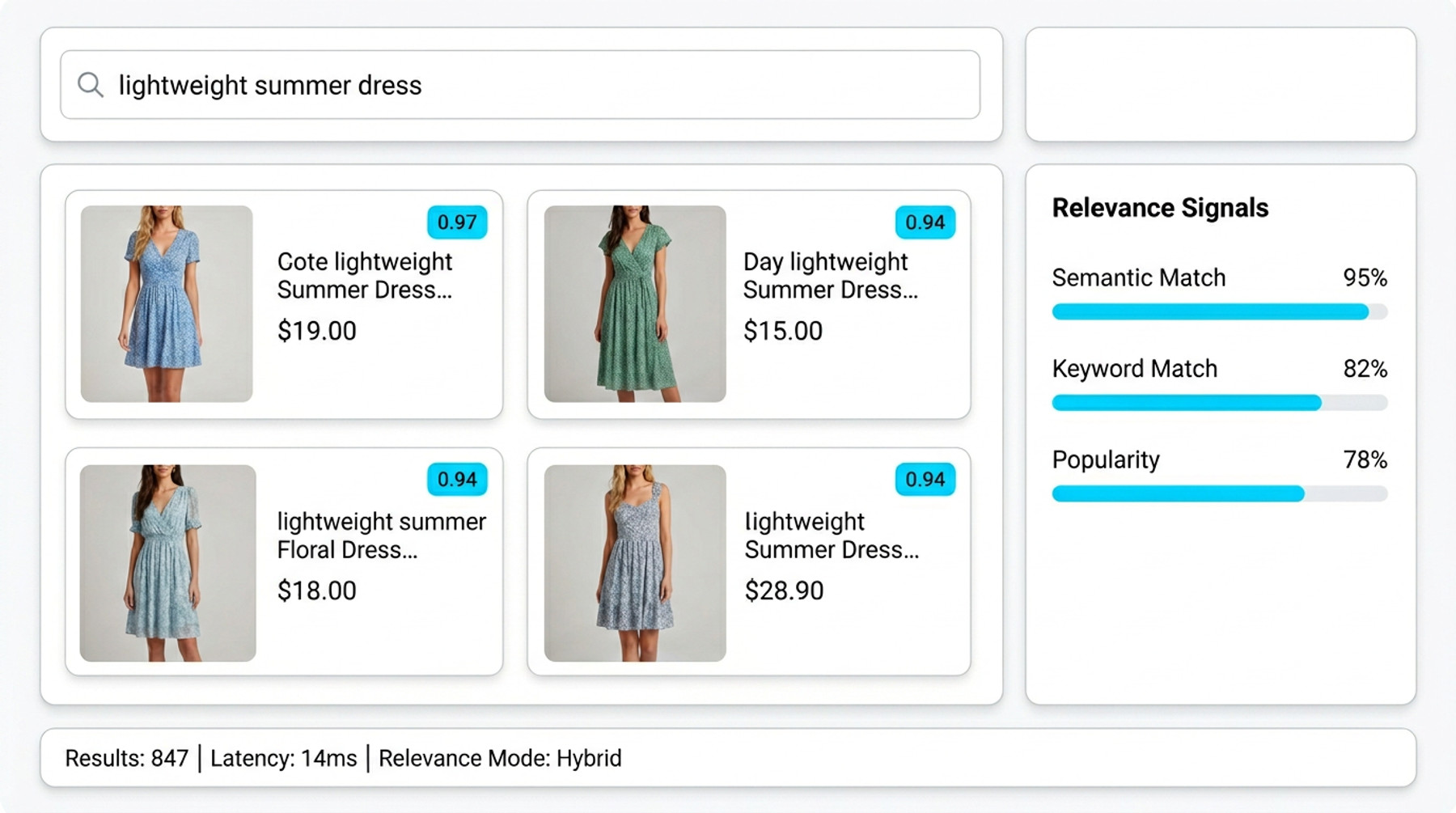The image size is (1456, 813).
Task: Open the Cote lightweight Summer Dress title
Action: pyautogui.click(x=365, y=276)
